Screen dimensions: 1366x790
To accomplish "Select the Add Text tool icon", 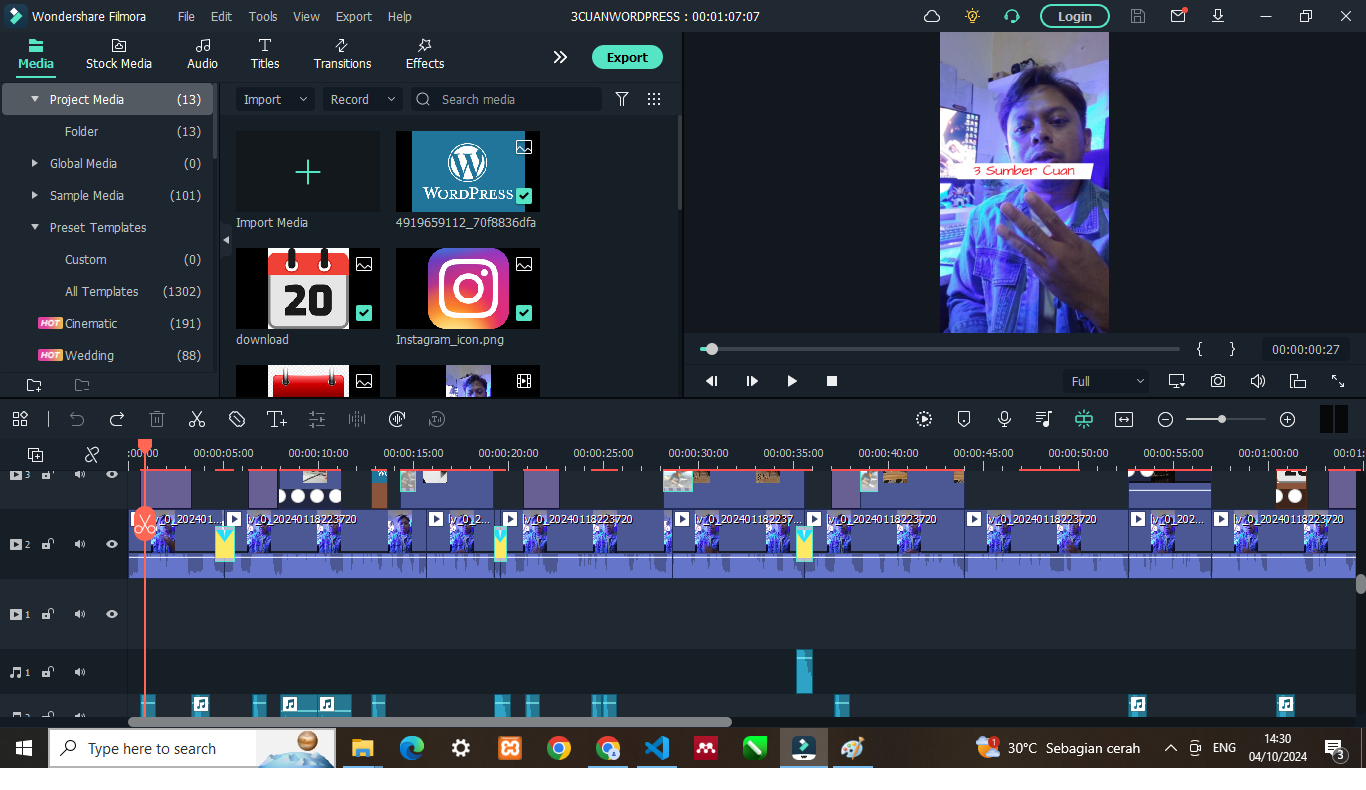I will (277, 419).
